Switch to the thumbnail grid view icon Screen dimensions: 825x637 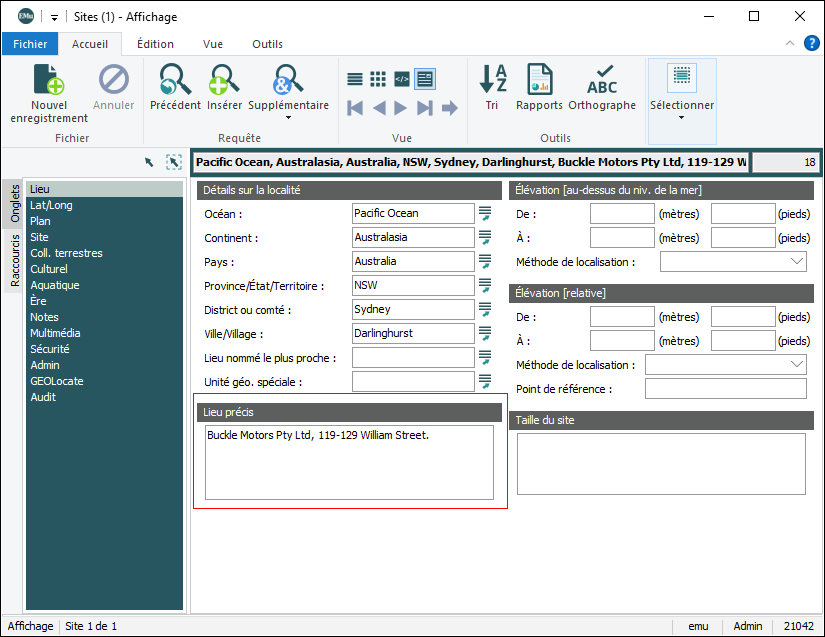tap(378, 79)
